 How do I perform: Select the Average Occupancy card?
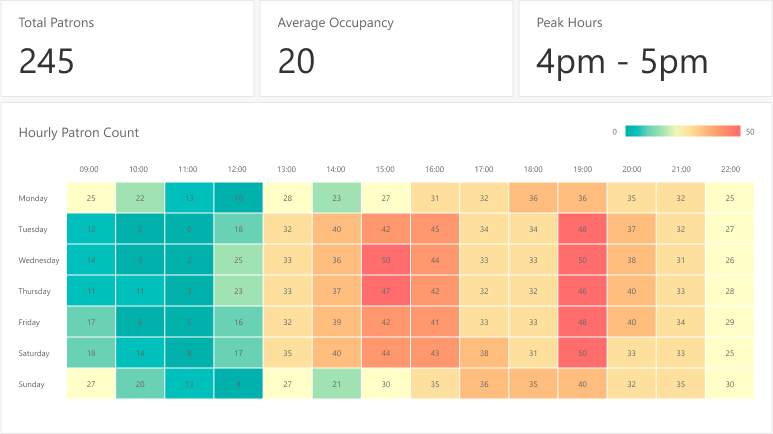tap(385, 49)
